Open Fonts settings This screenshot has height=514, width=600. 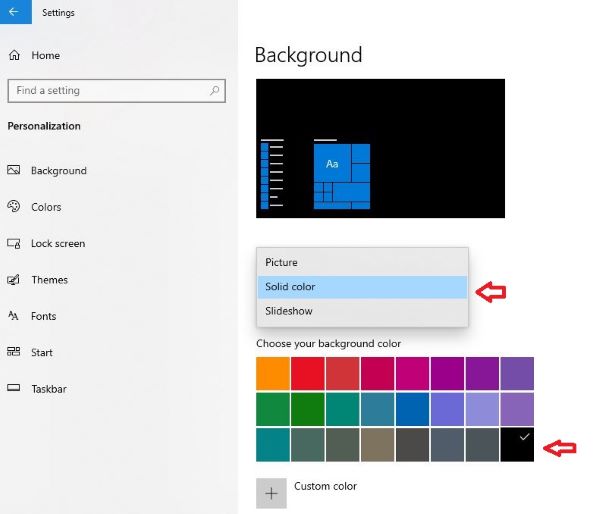[43, 316]
